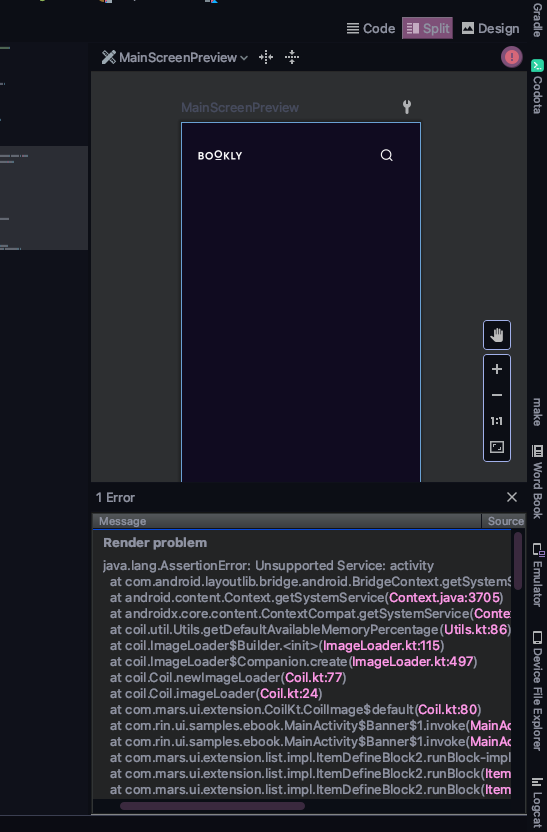The height and width of the screenshot is (832, 547).
Task: Activate the pan hand tool
Action: (x=497, y=335)
